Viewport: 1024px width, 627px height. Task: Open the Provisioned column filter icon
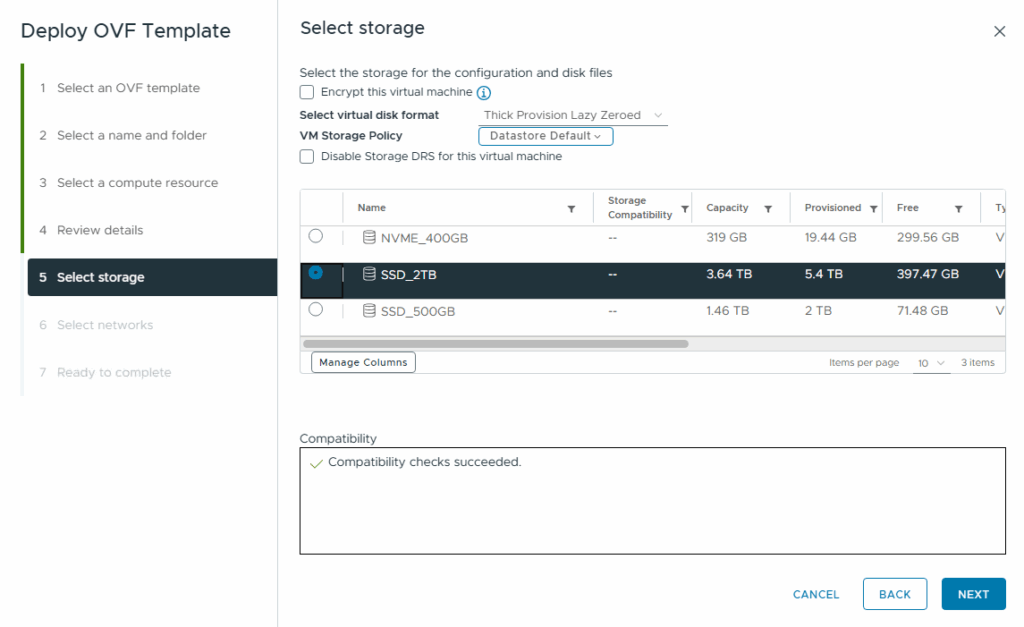coord(873,209)
